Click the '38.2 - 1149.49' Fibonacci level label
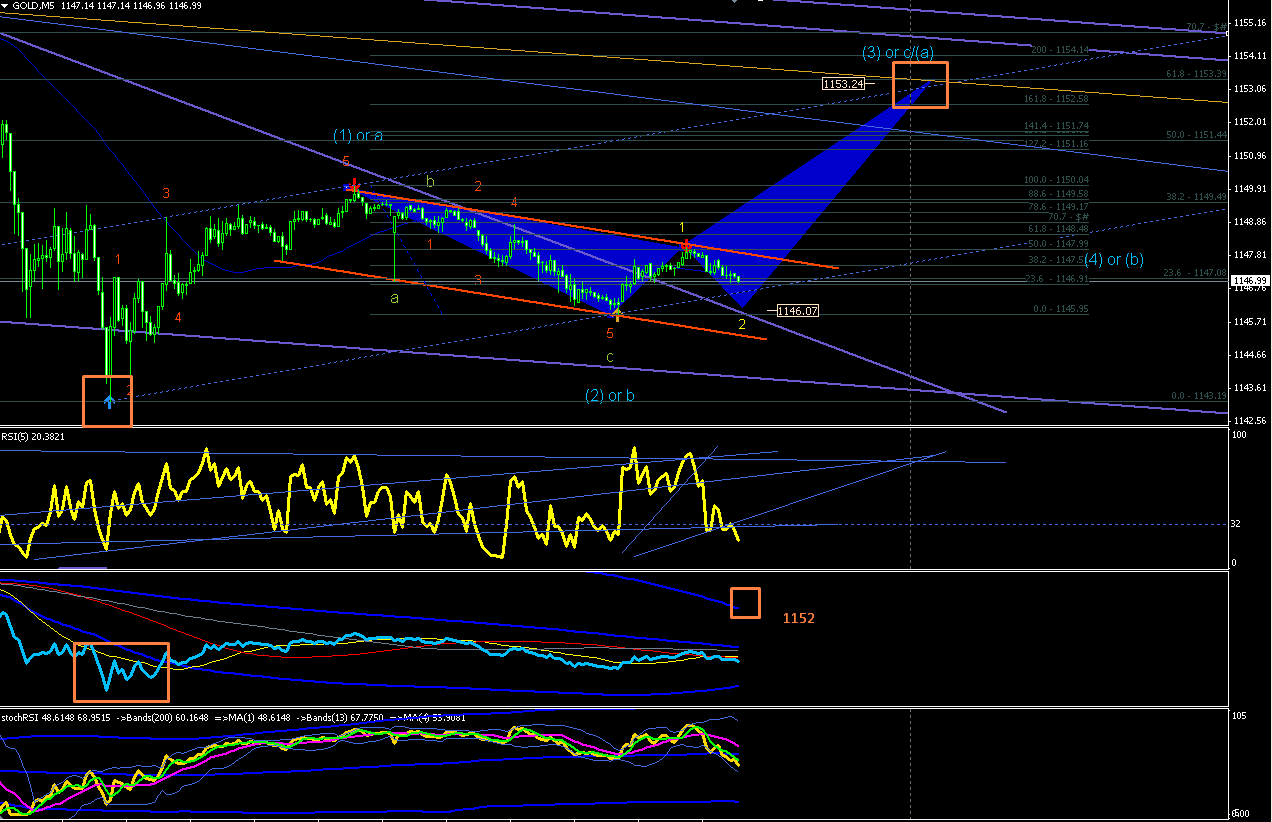The image size is (1272, 822). [x=1198, y=197]
